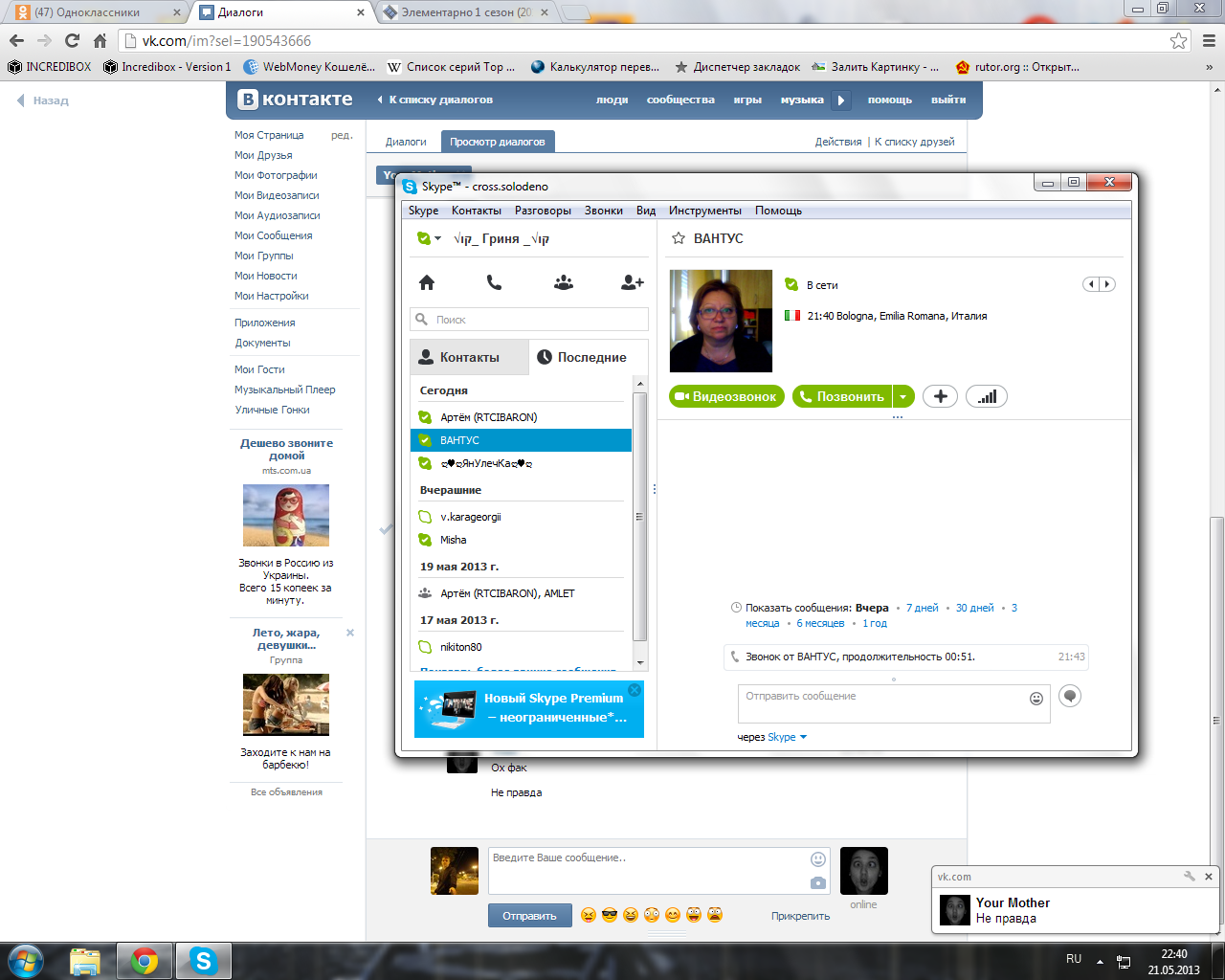The width and height of the screenshot is (1225, 980).
Task: Click Skype search contacts field
Action: click(x=529, y=320)
